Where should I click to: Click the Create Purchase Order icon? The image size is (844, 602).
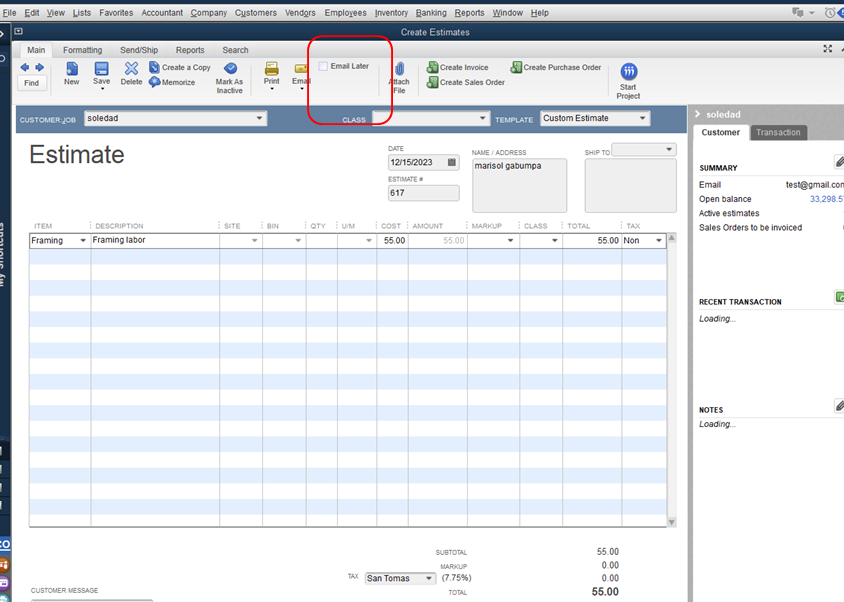[x=516, y=67]
